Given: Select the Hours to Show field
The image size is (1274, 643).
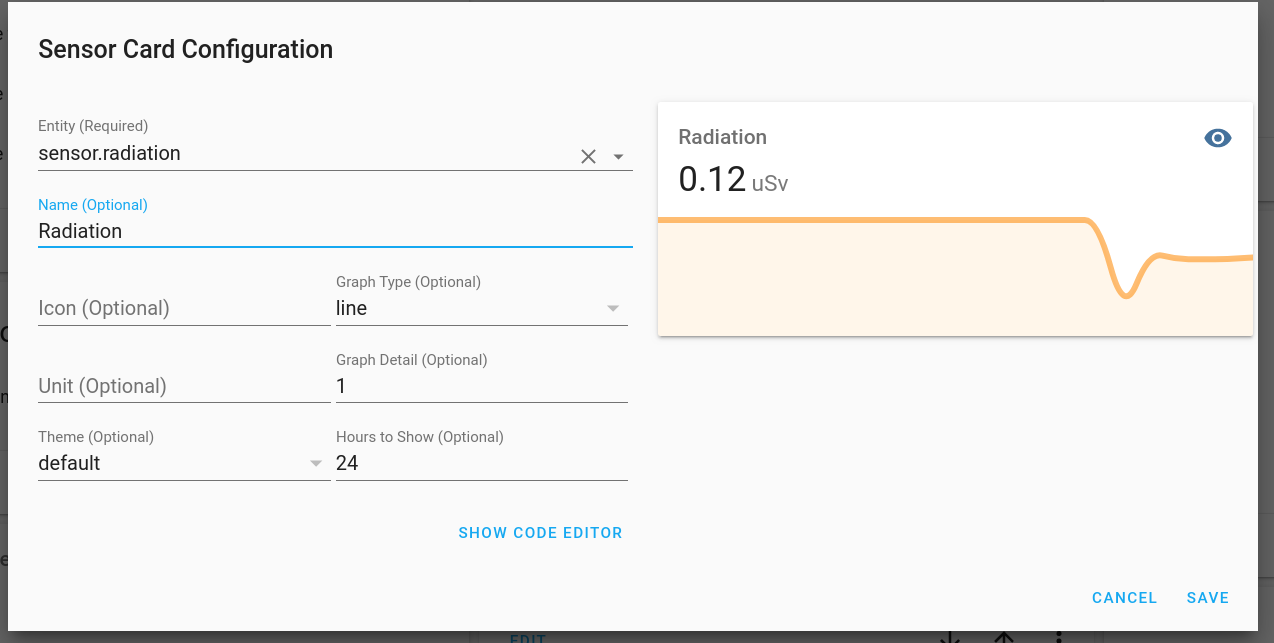Looking at the screenshot, I should click(x=481, y=463).
